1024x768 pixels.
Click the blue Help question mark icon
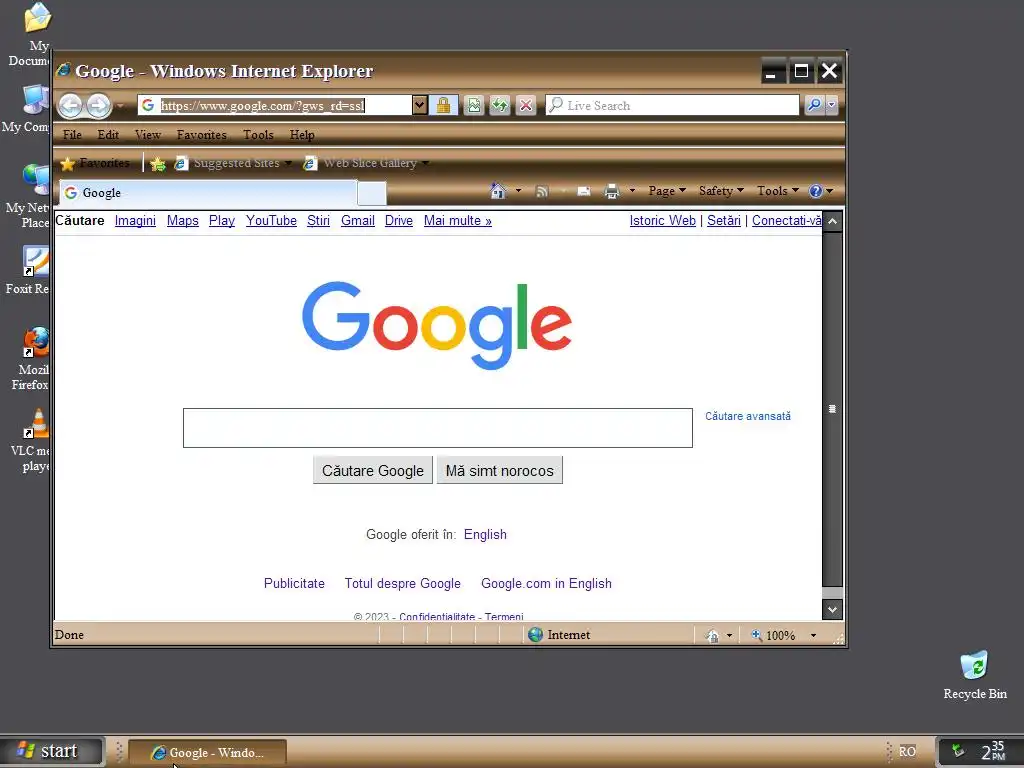coord(815,191)
